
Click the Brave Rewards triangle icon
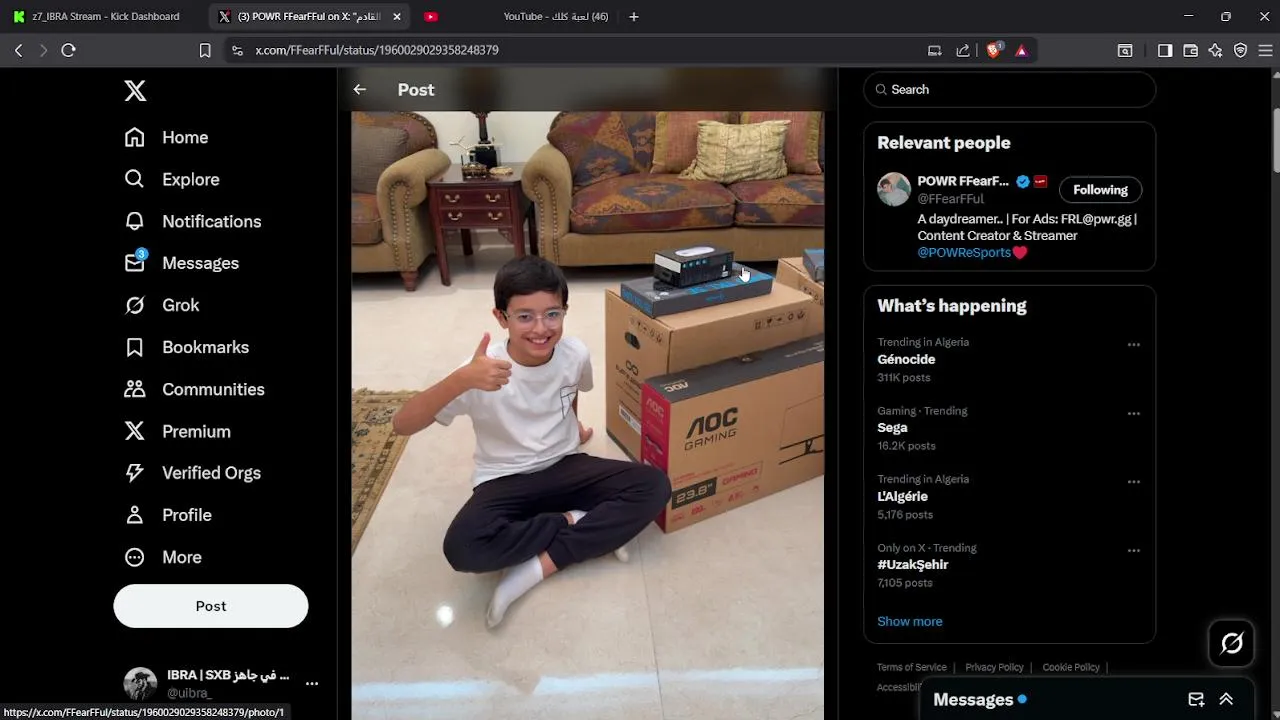(1021, 50)
